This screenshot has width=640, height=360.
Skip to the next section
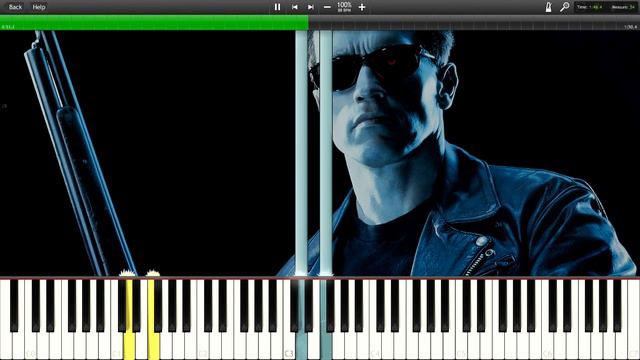(311, 7)
